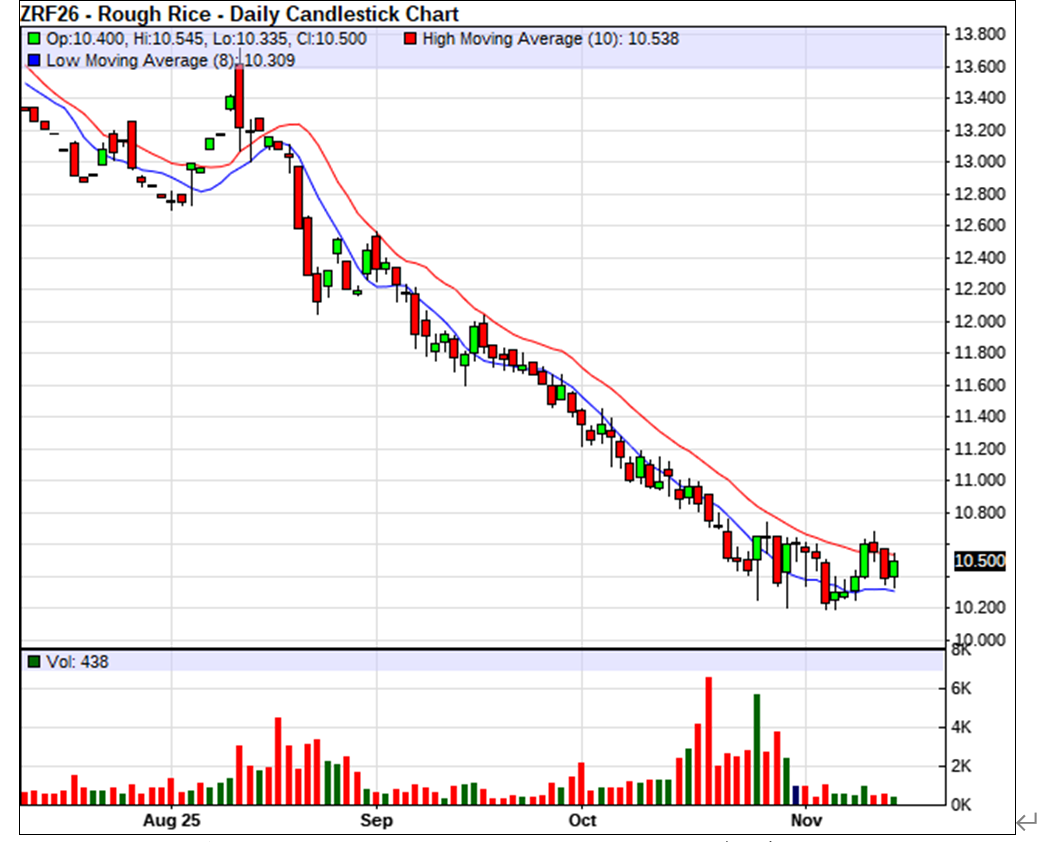Click the blue Low Moving Average legend square
The height and width of the screenshot is (842, 1056).
coord(34,60)
